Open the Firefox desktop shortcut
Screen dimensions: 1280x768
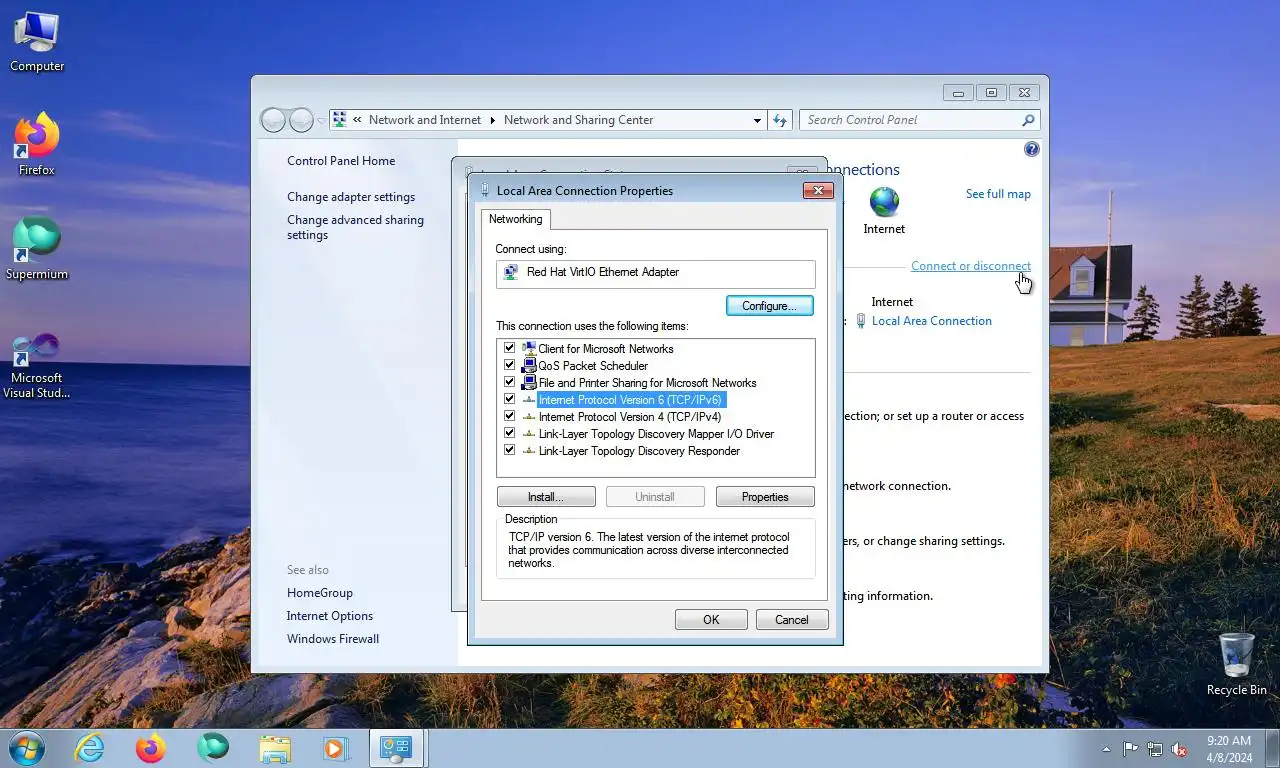pyautogui.click(x=37, y=145)
